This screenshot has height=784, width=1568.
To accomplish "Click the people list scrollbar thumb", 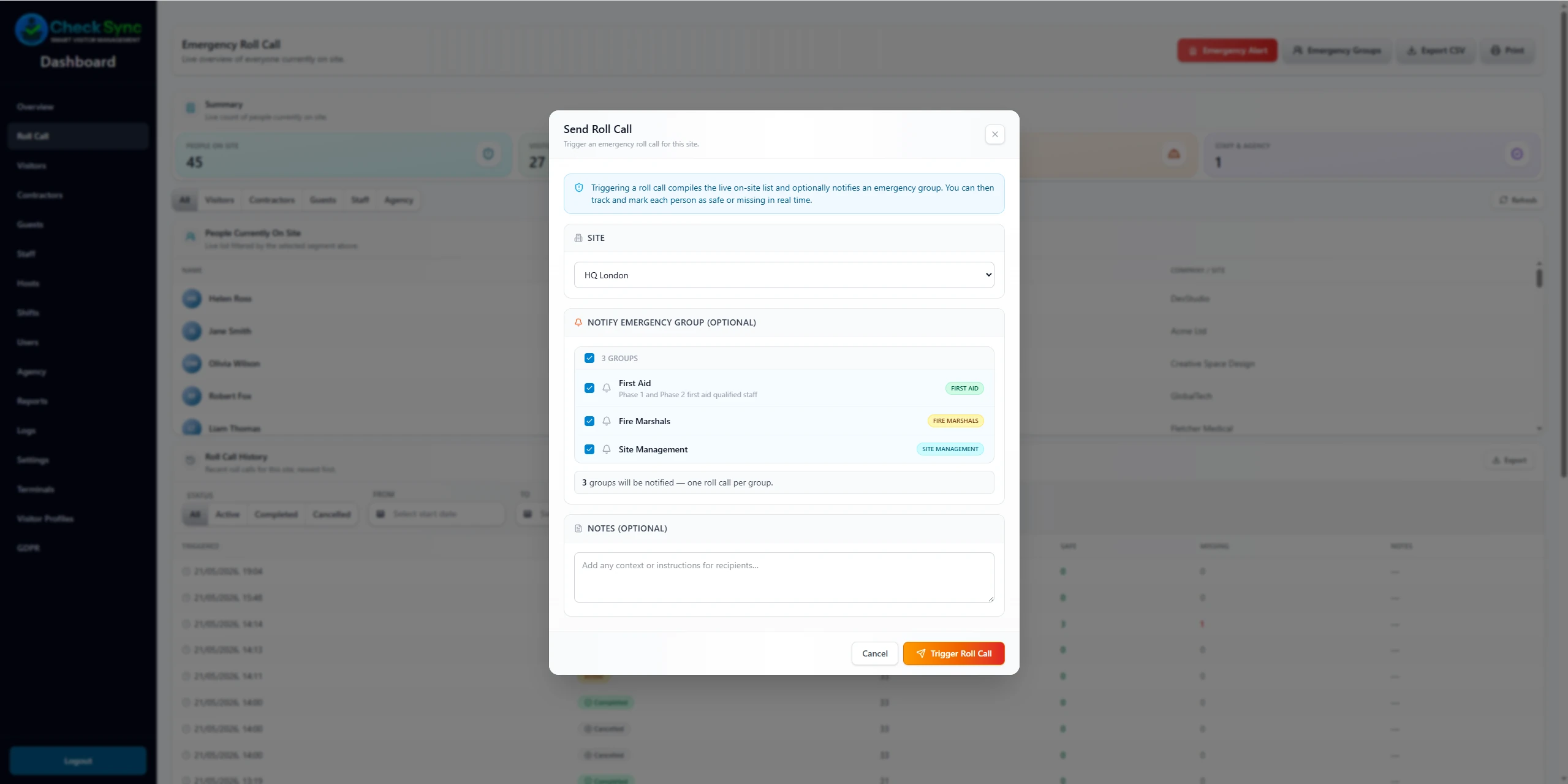I will [x=1539, y=277].
